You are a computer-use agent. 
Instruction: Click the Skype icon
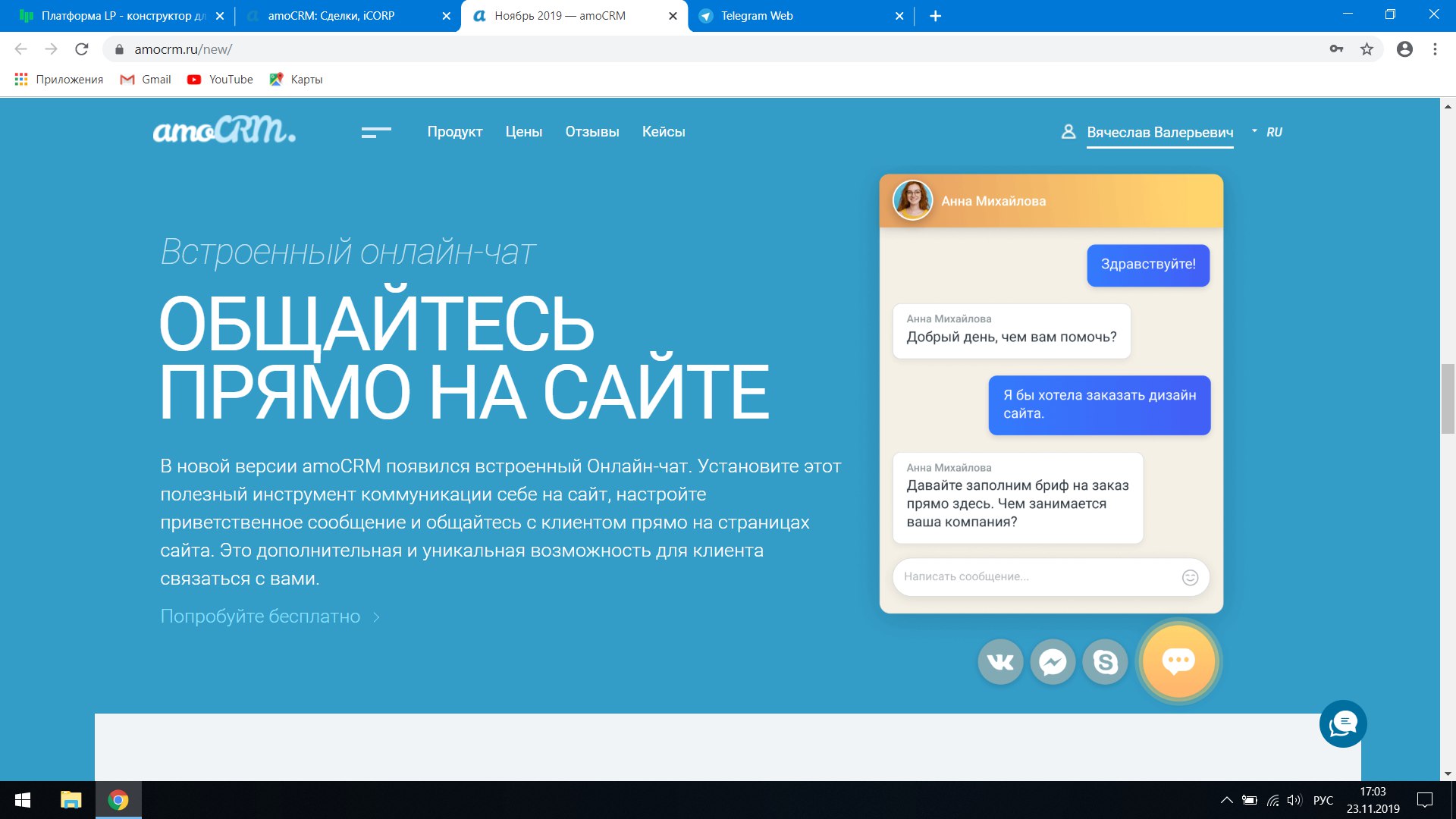(x=1106, y=662)
